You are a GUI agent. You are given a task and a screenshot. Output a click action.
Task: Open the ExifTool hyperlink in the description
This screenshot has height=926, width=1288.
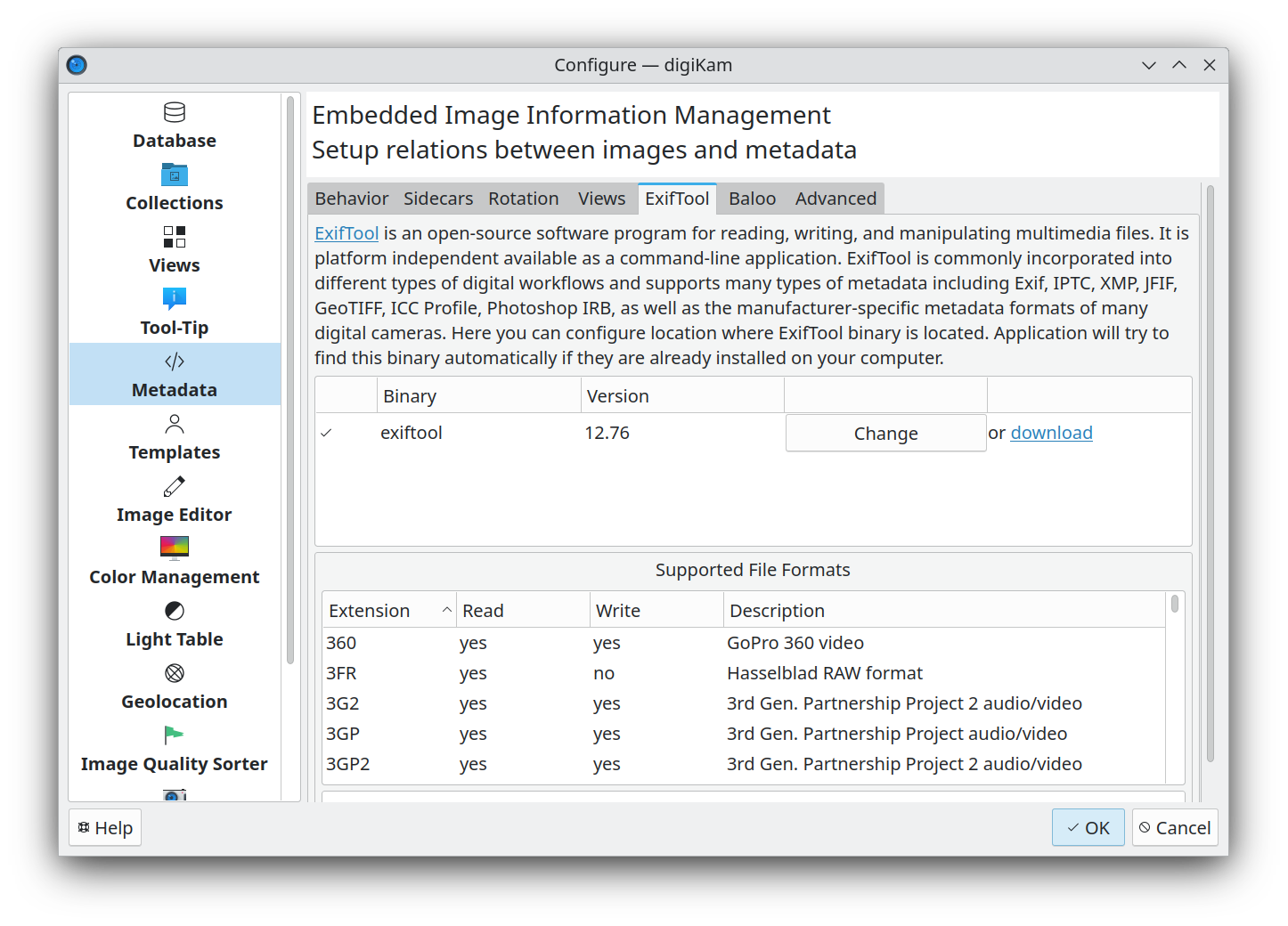click(x=346, y=233)
